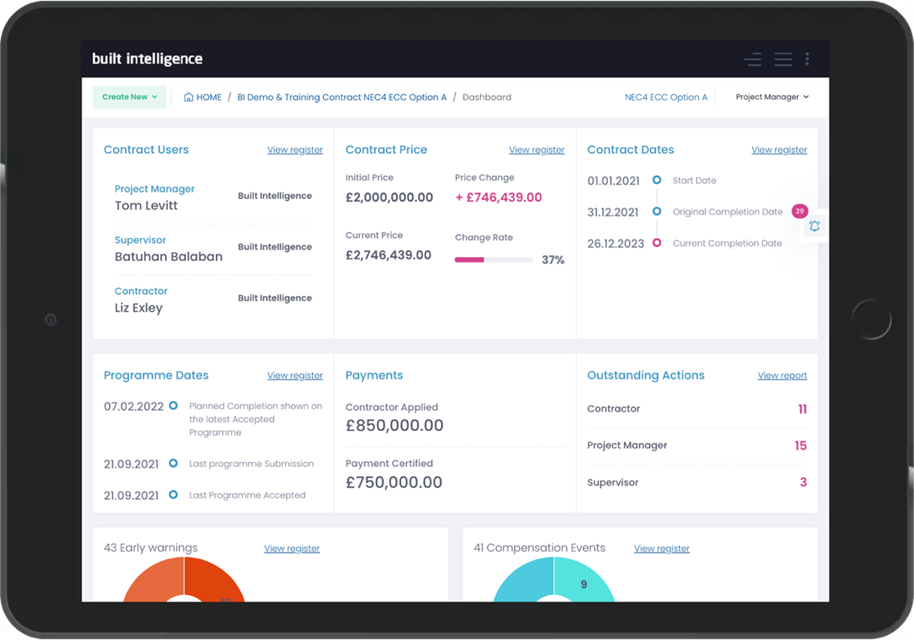Click the 07.02.2022 programme date
The width and height of the screenshot is (914, 640).
pos(134,407)
